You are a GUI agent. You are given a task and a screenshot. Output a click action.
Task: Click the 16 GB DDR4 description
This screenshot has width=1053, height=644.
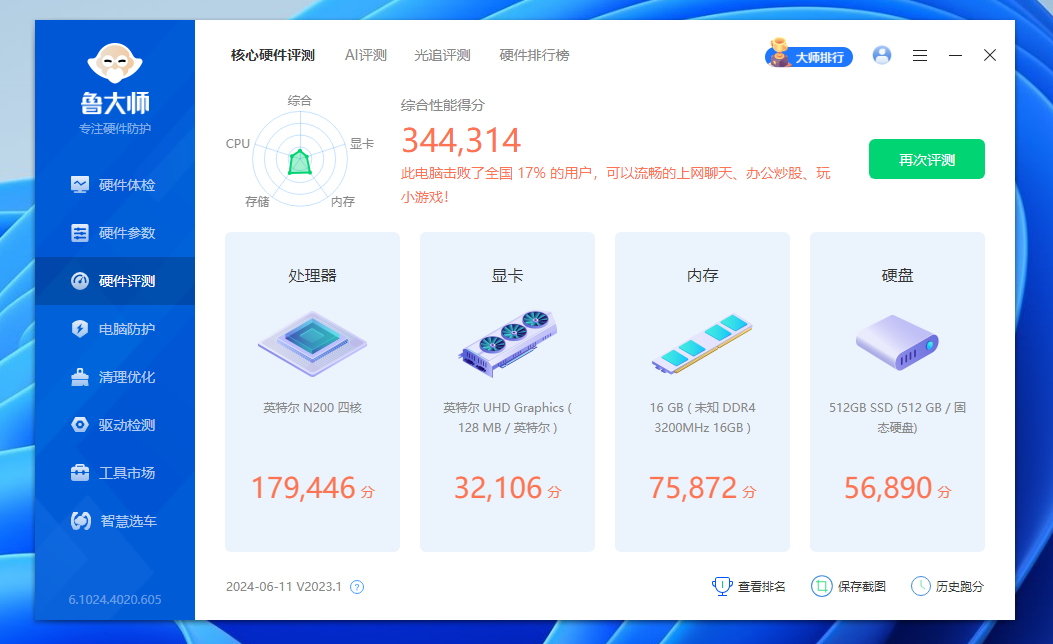702,418
